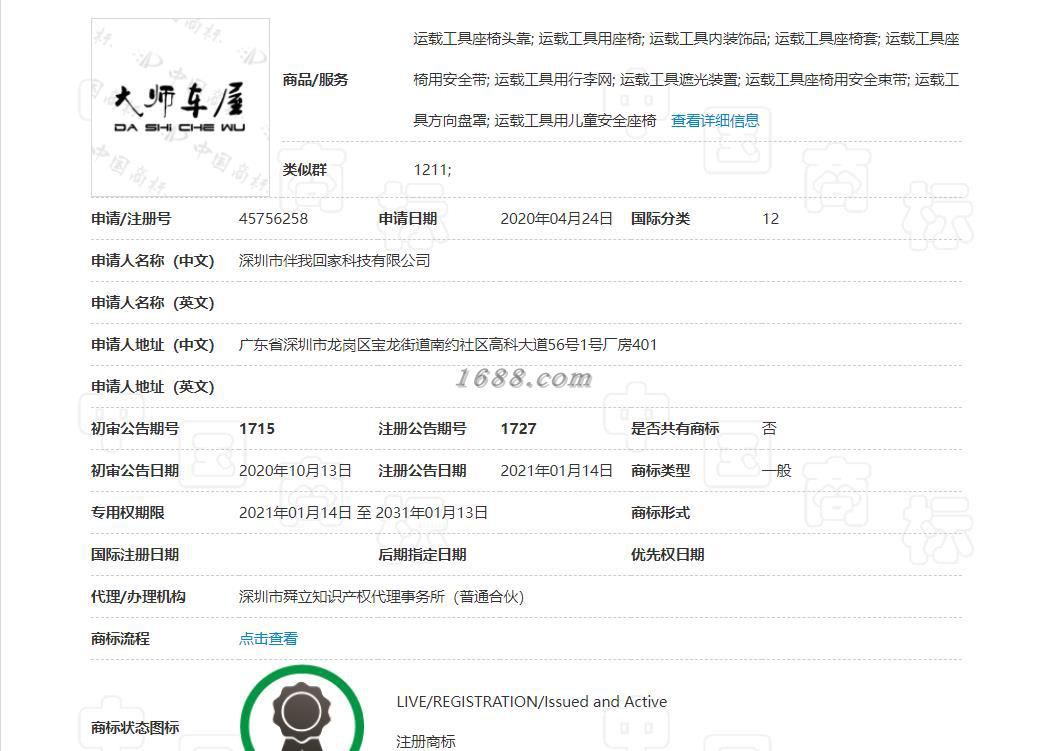Click the 专用权期限 label
1047x751 pixels.
[128, 513]
